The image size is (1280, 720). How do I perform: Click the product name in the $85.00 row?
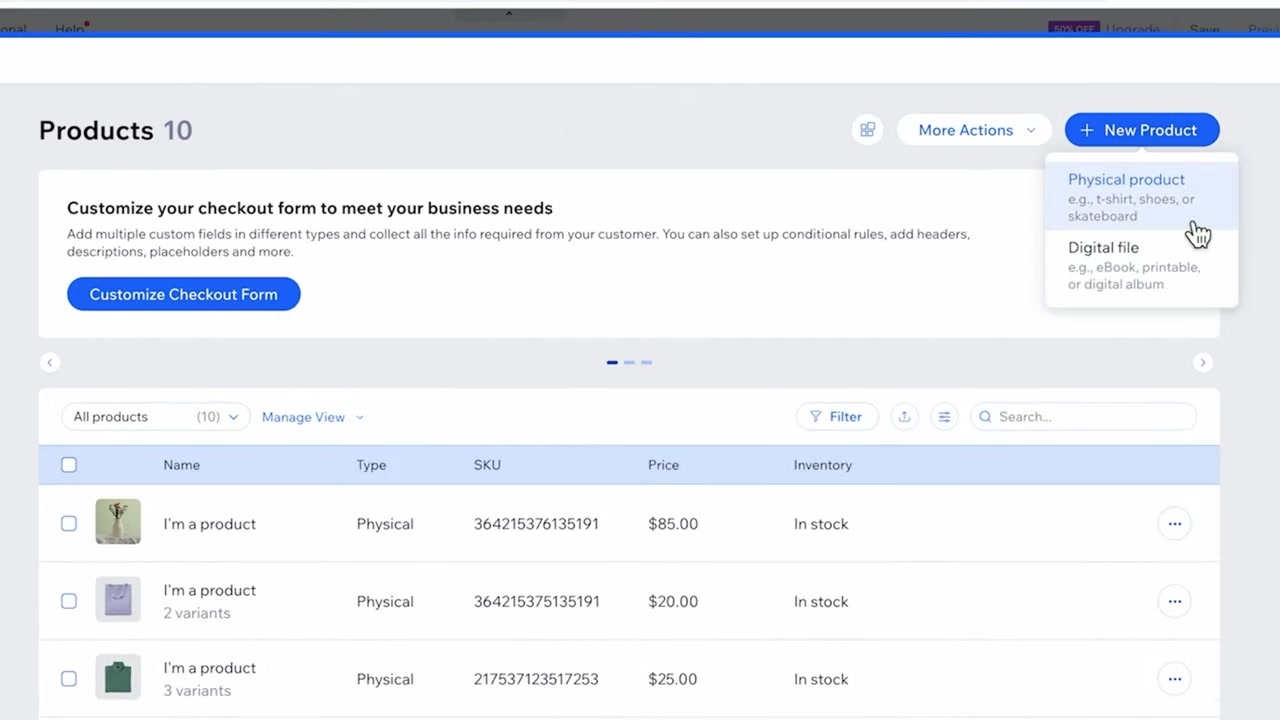click(210, 524)
